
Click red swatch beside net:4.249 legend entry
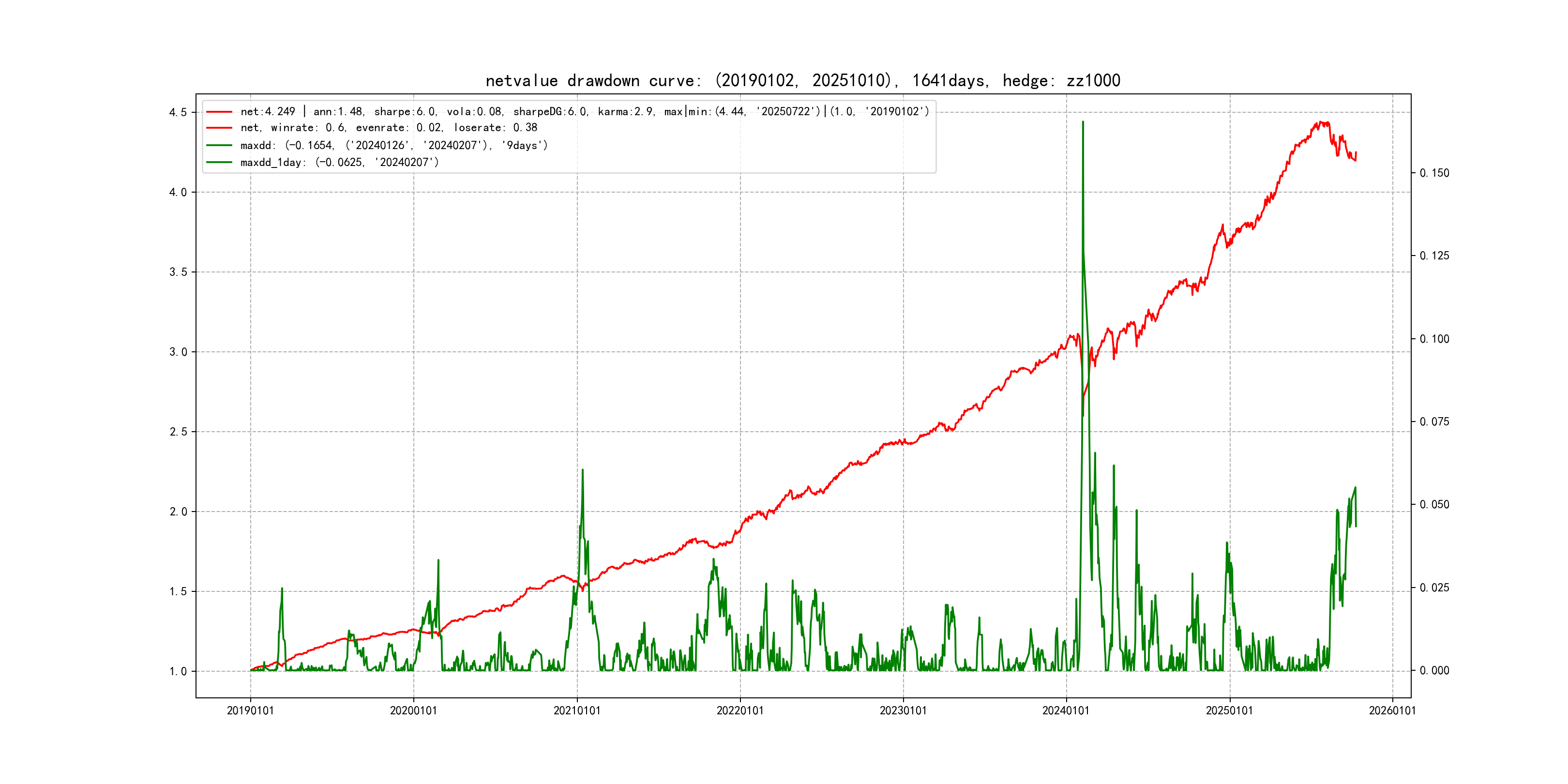click(219, 112)
